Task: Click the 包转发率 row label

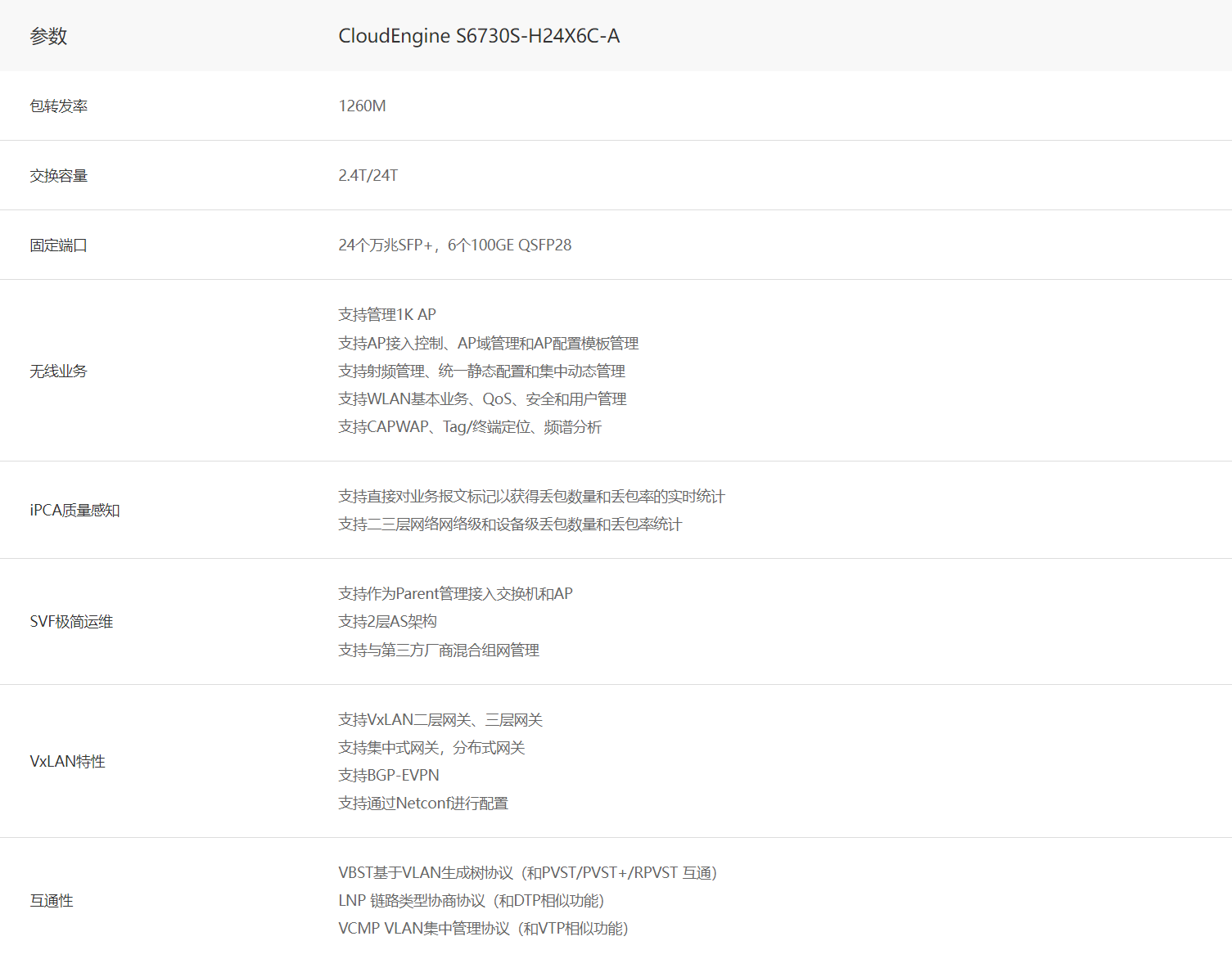Action: pyautogui.click(x=58, y=106)
